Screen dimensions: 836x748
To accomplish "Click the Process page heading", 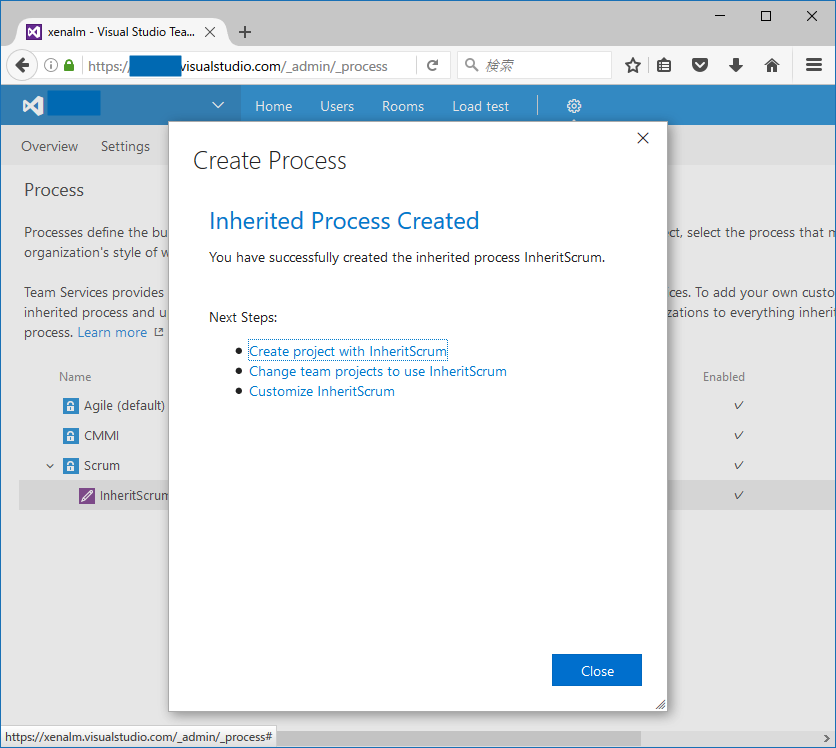I will pos(54,190).
